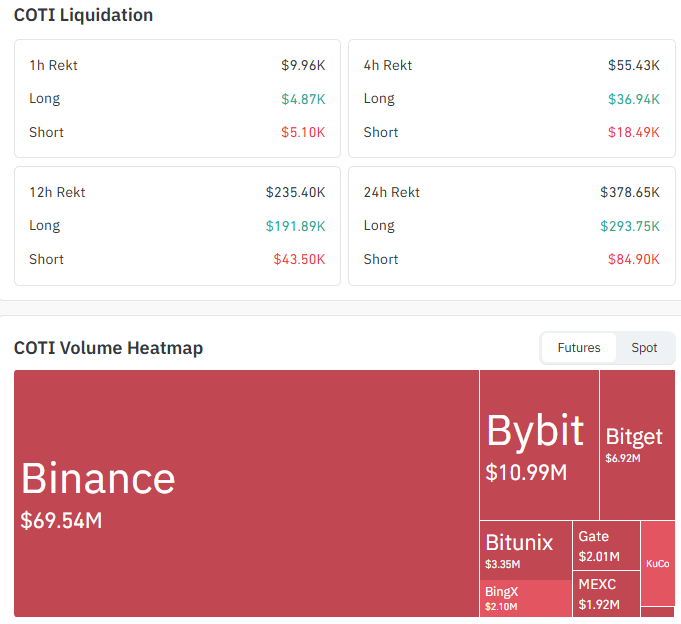This screenshot has width=681, height=624.
Task: Click the 4h Long value $36.94K
Action: tap(634, 99)
